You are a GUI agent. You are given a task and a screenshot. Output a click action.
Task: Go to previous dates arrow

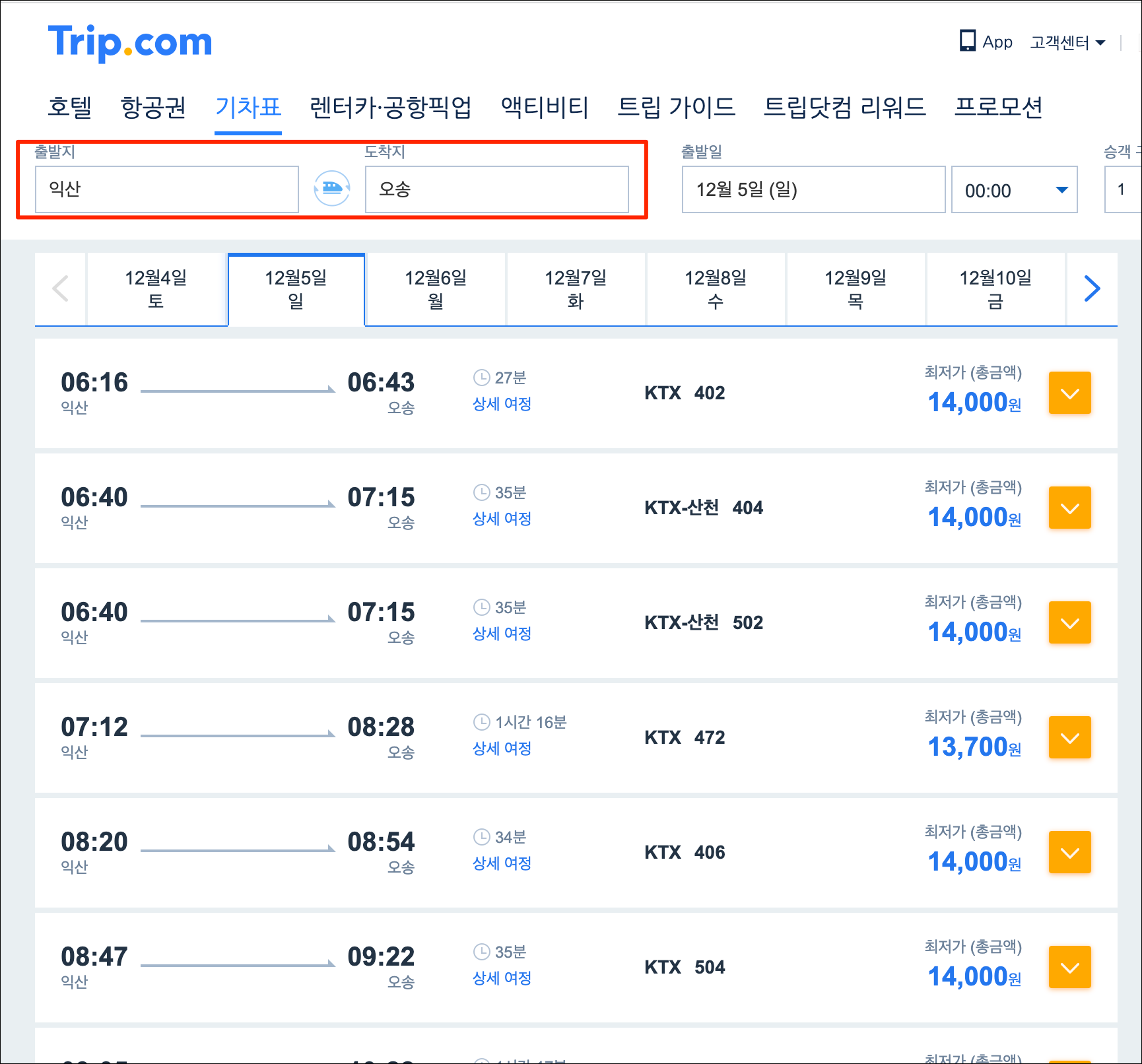point(60,289)
